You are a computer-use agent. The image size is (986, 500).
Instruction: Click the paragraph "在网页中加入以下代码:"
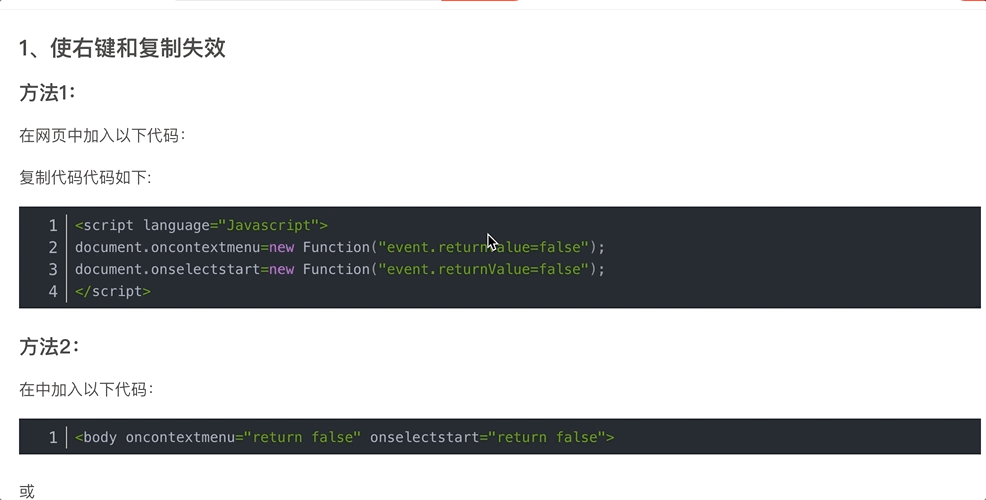click(102, 135)
